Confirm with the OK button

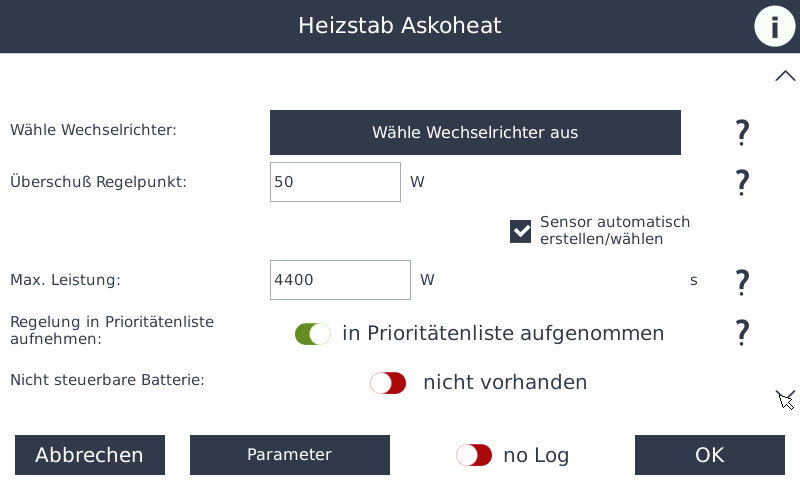(709, 455)
